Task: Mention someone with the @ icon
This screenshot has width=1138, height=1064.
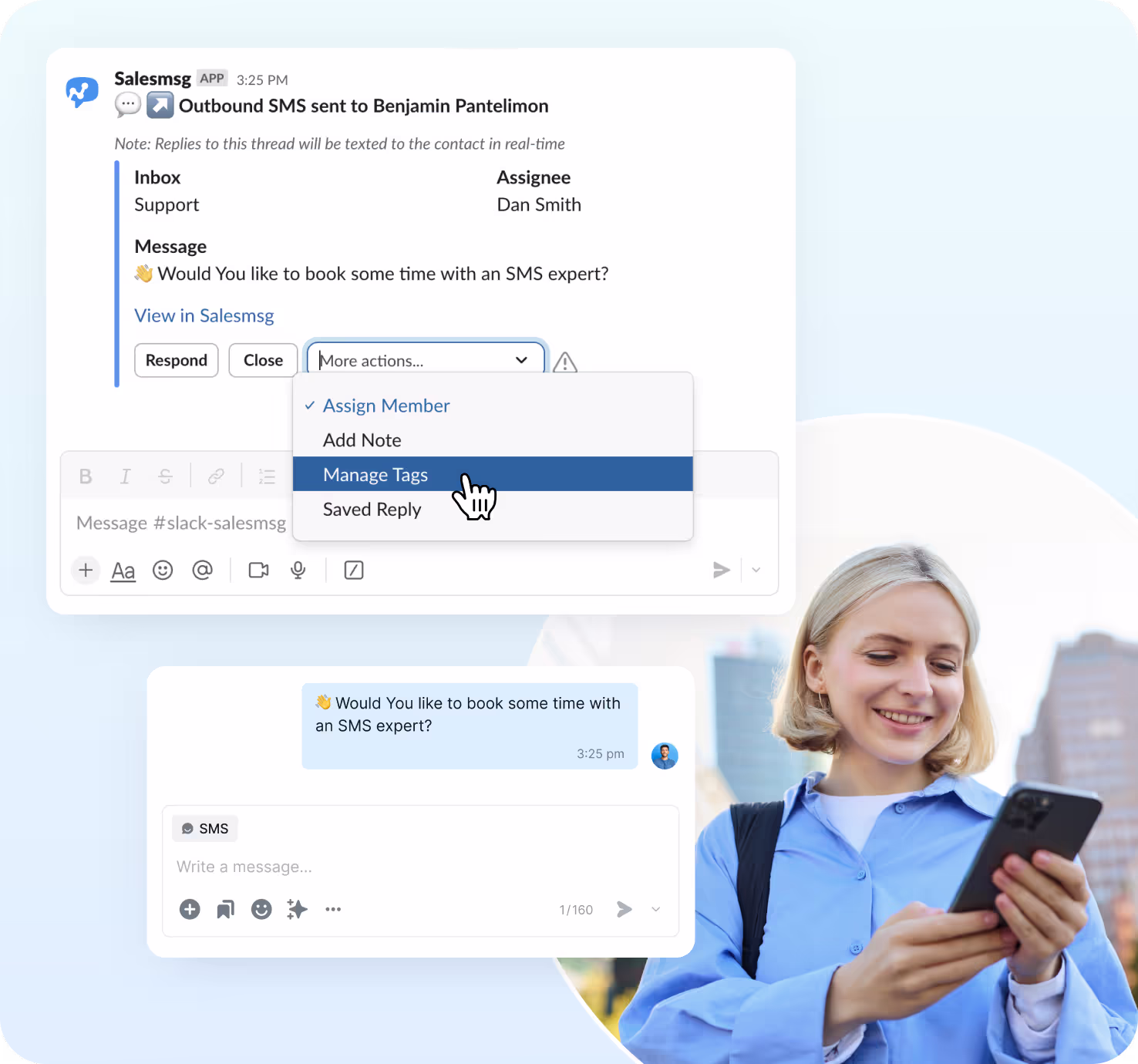Action: click(202, 571)
